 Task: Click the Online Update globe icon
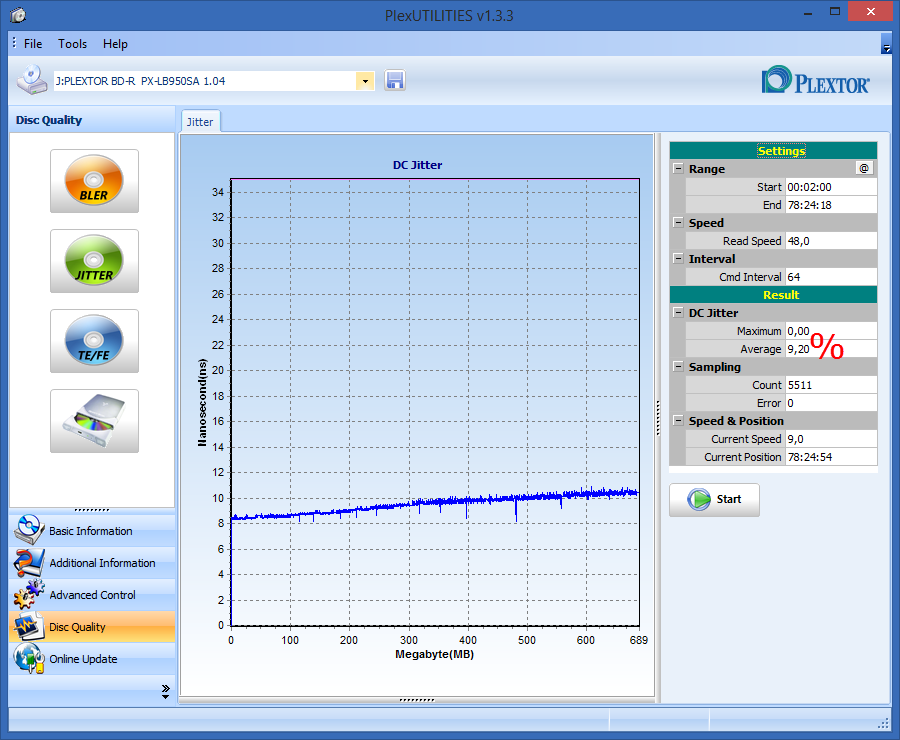coord(29,658)
